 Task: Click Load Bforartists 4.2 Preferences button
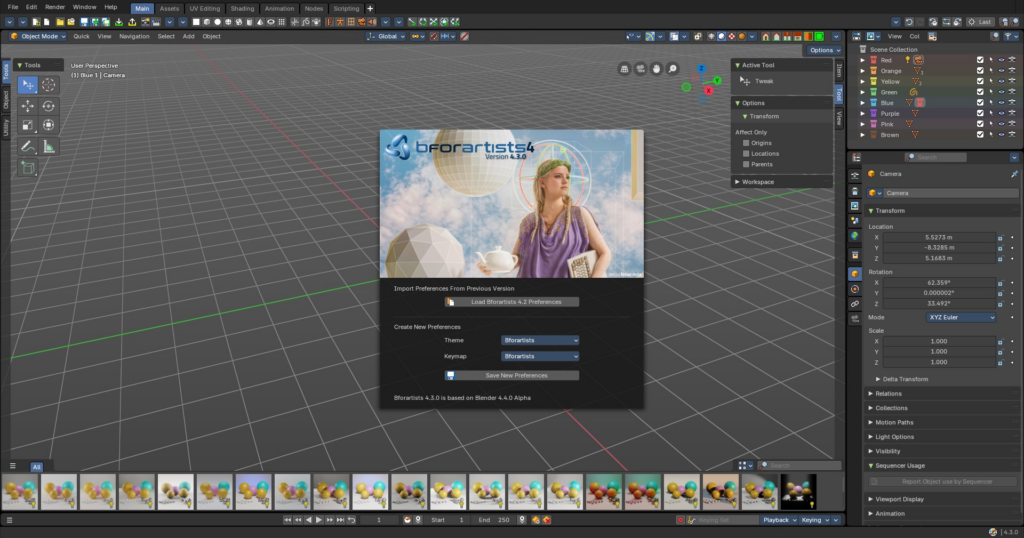click(511, 302)
